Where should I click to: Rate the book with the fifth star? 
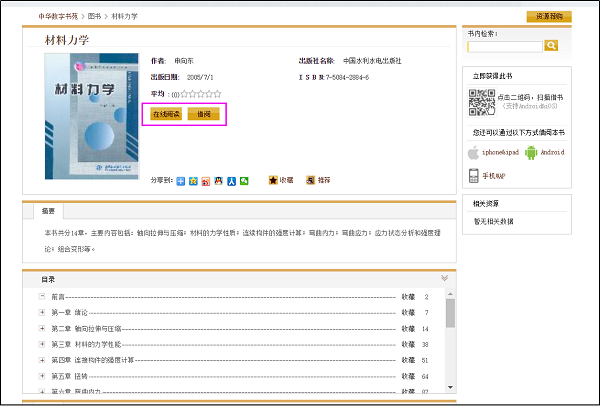pos(217,93)
